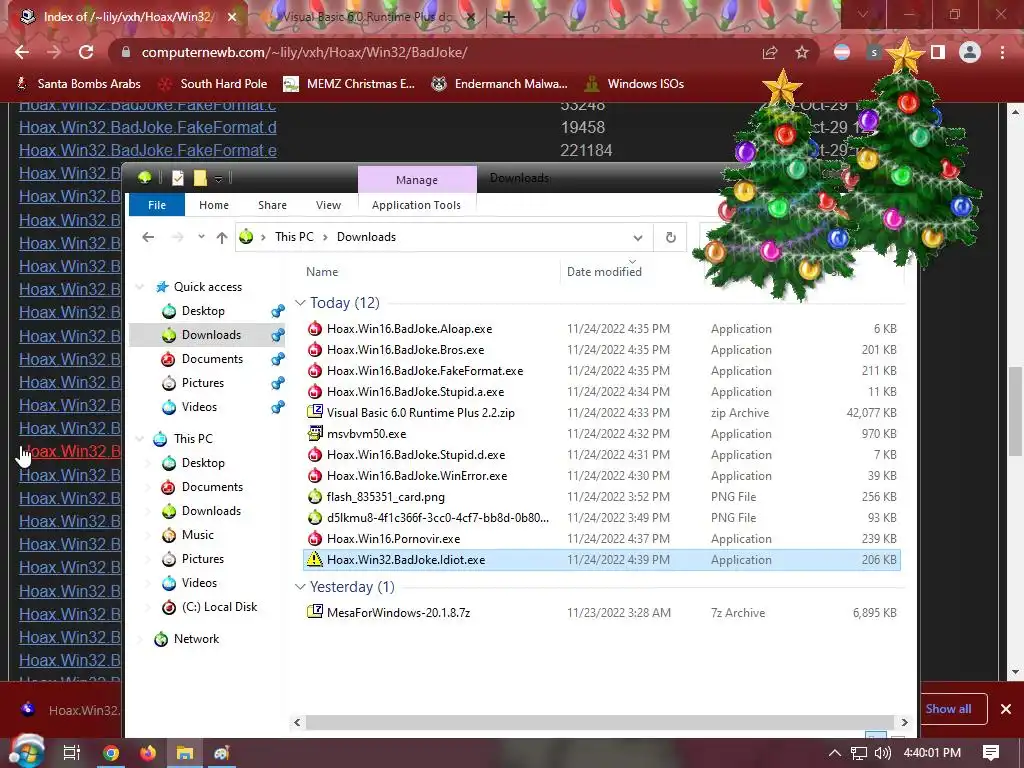The height and width of the screenshot is (768, 1024).
Task: Switch to Visual Basic 6.0 Runtime Plus tab
Action: (368, 17)
